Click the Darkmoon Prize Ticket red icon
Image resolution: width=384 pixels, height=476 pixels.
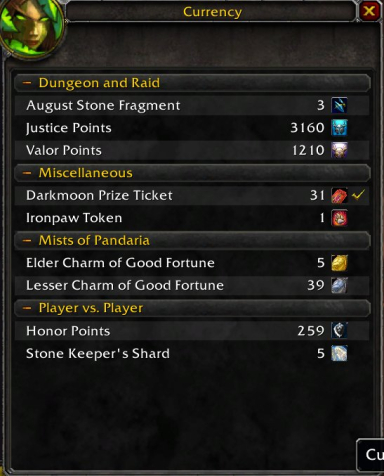coord(339,195)
